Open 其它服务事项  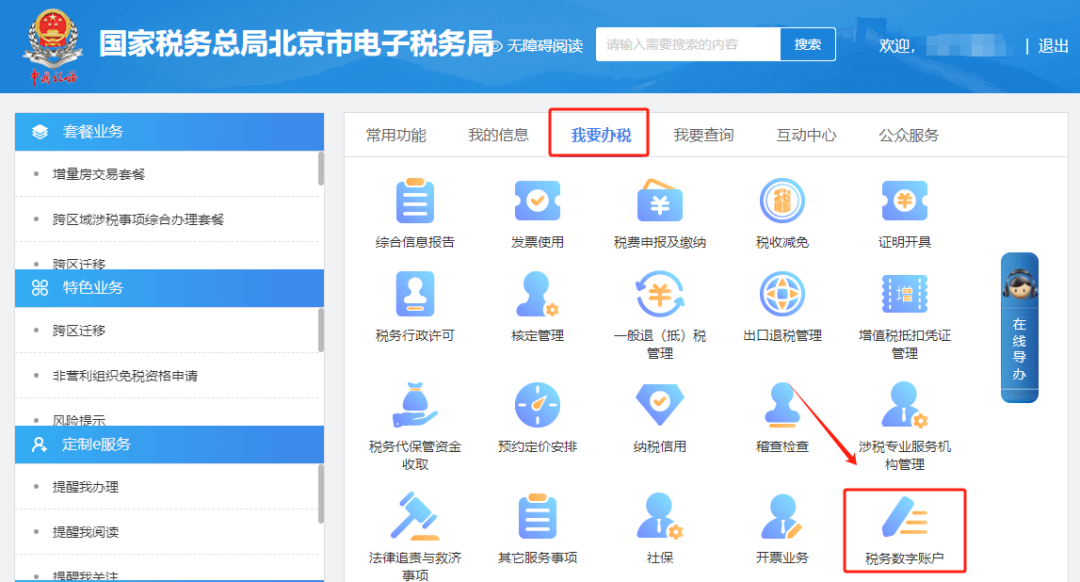pyautogui.click(x=537, y=516)
